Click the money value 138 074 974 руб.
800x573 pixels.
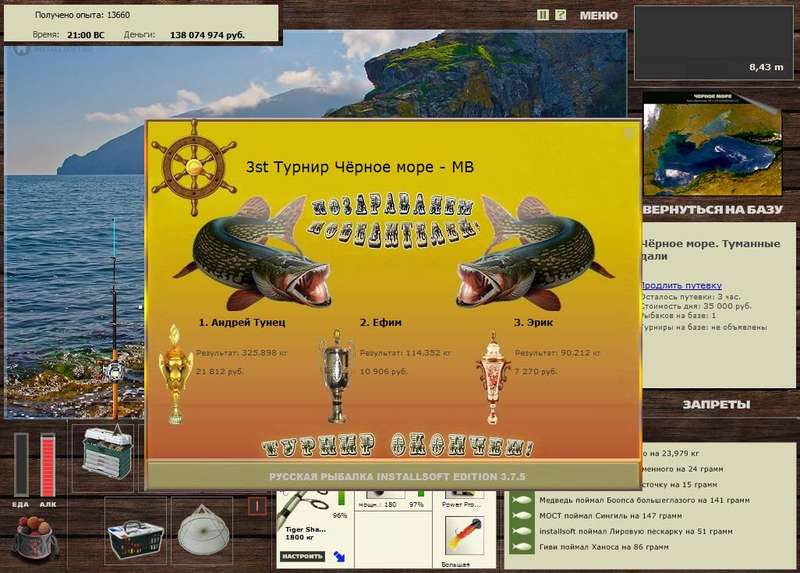tap(207, 35)
